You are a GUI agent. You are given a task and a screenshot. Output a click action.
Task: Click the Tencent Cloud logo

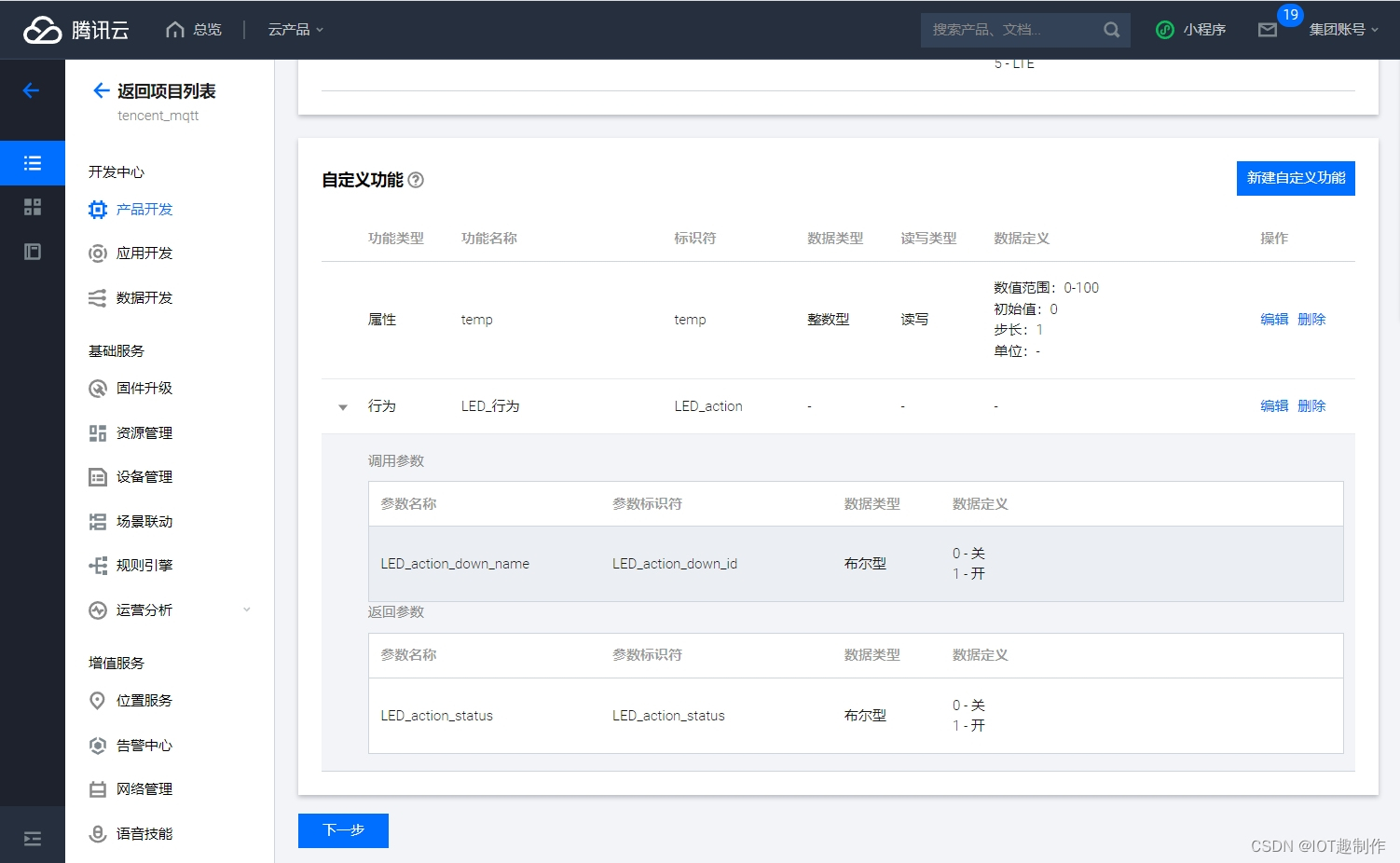click(x=75, y=30)
